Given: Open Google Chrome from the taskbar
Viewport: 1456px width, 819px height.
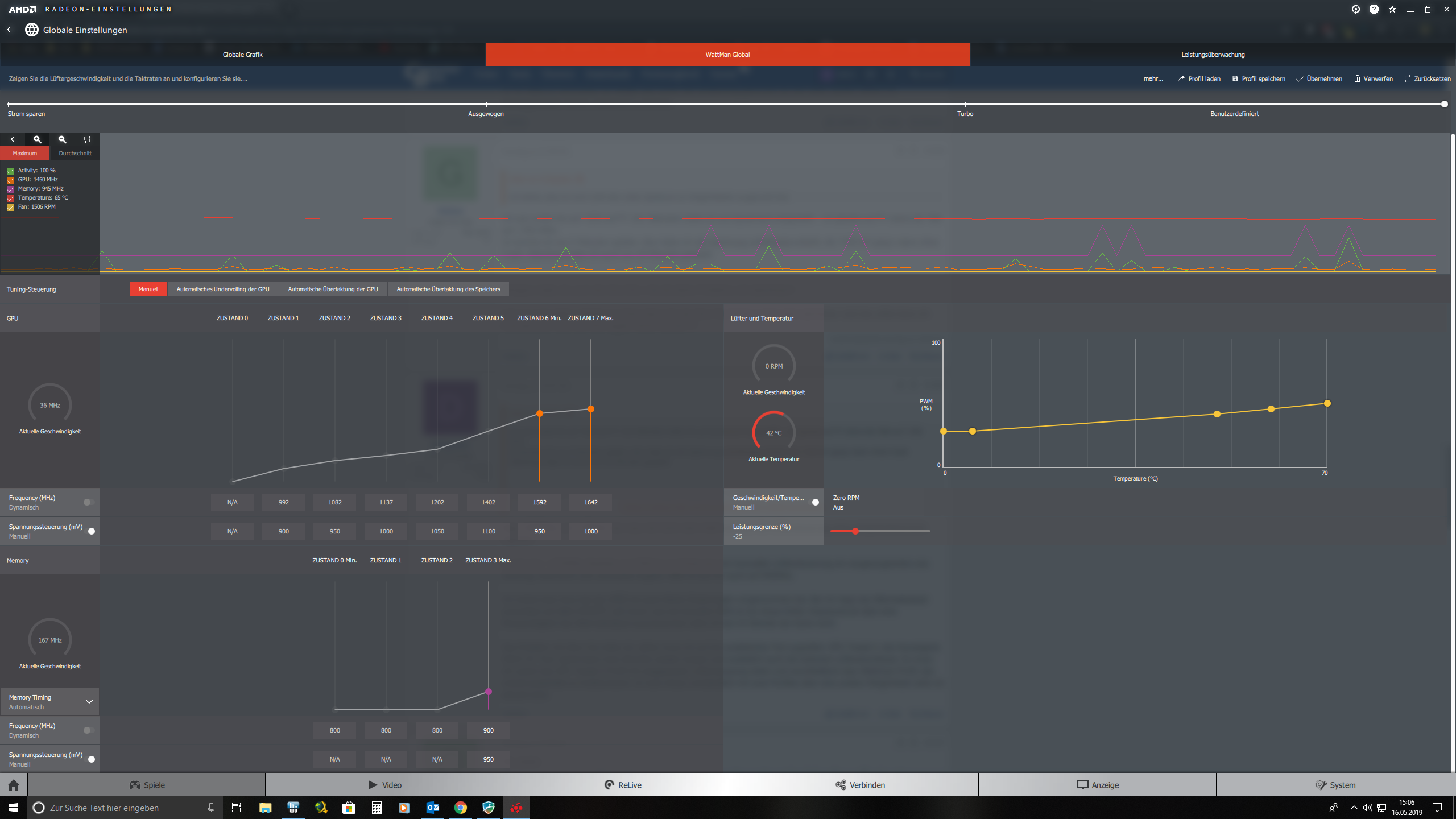Looking at the screenshot, I should point(461,808).
